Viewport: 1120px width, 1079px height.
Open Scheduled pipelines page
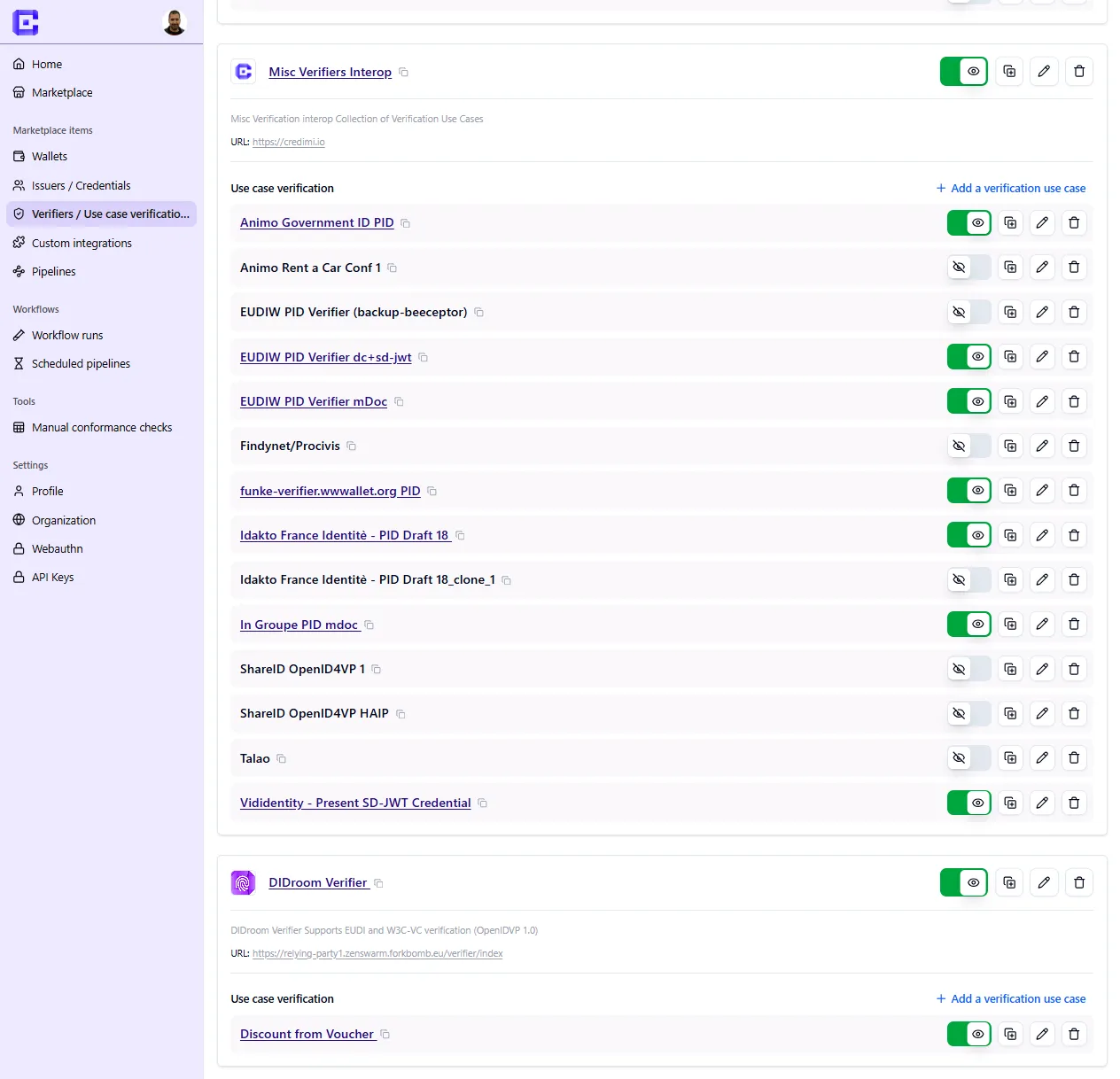pyautogui.click(x=81, y=363)
